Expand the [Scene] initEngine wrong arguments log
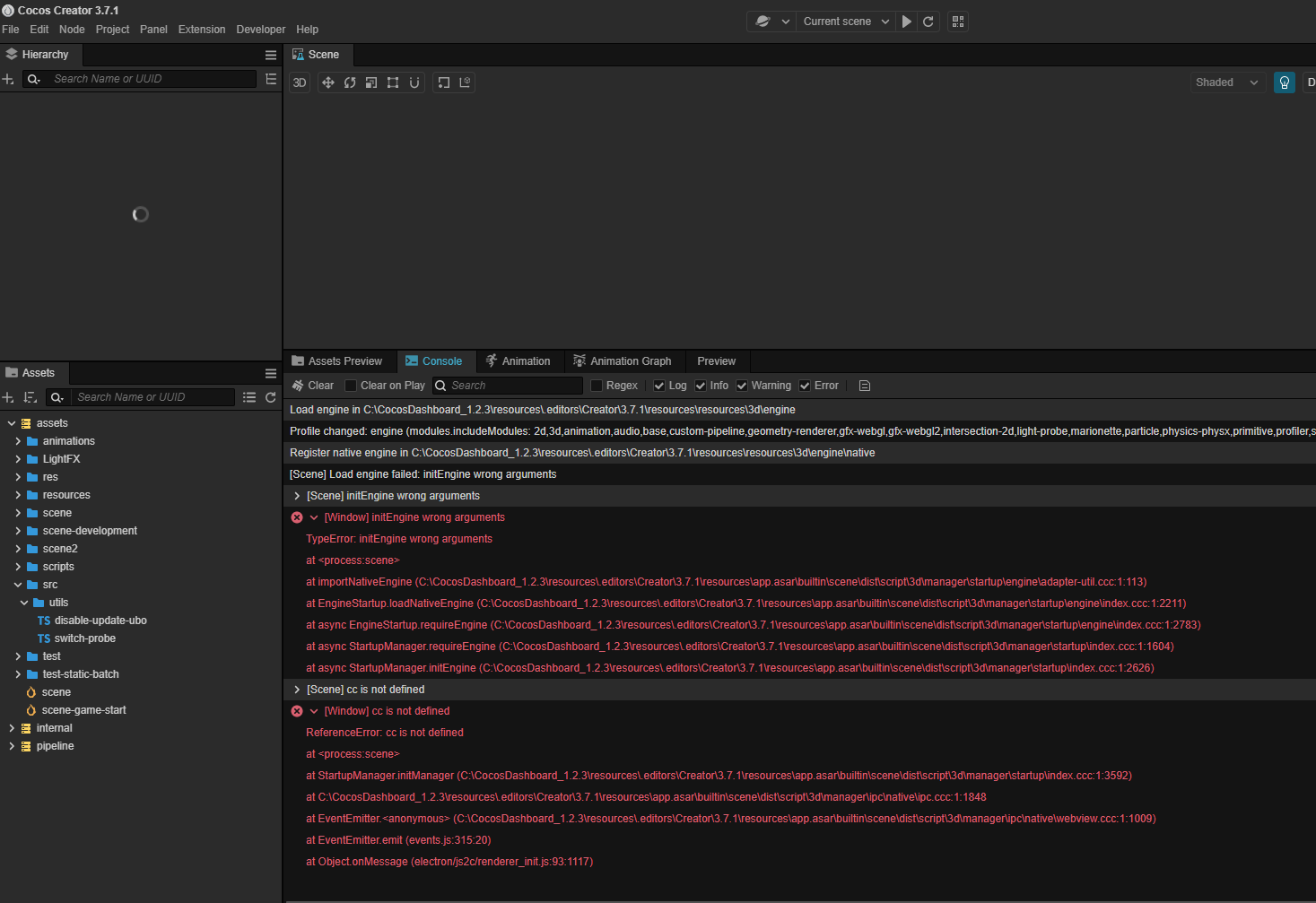This screenshot has height=903, width=1316. click(x=297, y=496)
